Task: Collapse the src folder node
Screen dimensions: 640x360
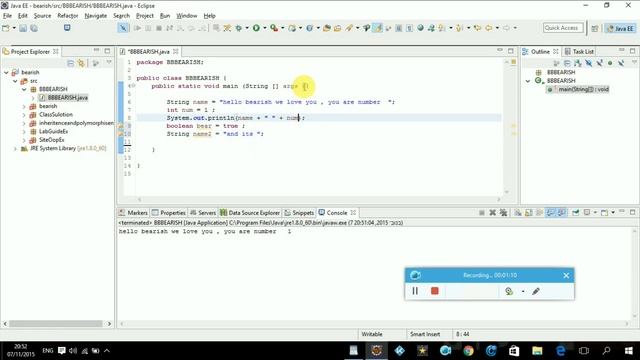Action: click(15, 81)
